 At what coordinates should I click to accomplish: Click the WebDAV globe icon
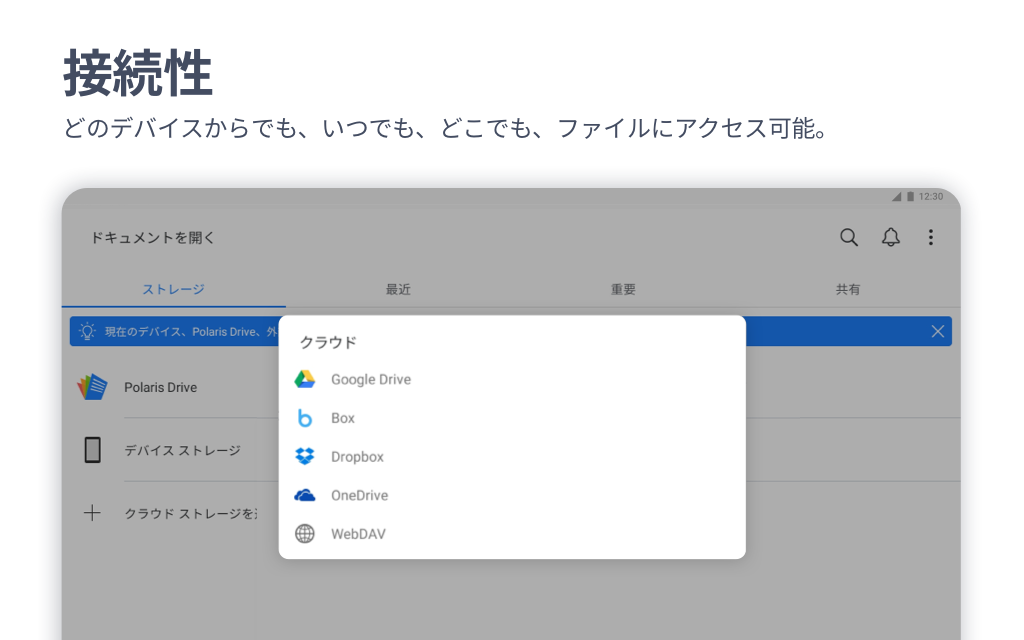[305, 534]
